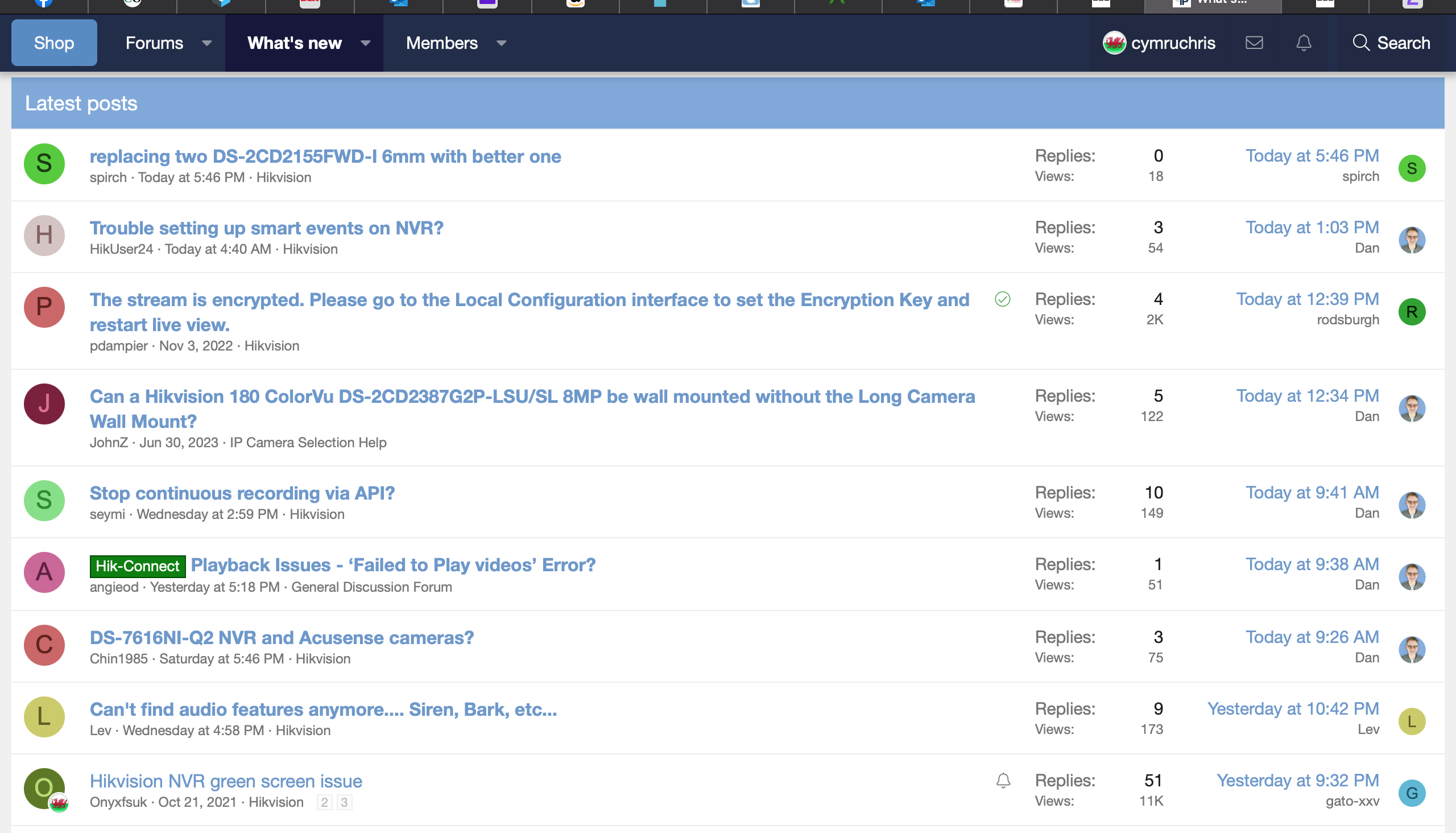Open thread Stop continuous recording via API?
The height and width of the screenshot is (833, 1456).
point(242,493)
